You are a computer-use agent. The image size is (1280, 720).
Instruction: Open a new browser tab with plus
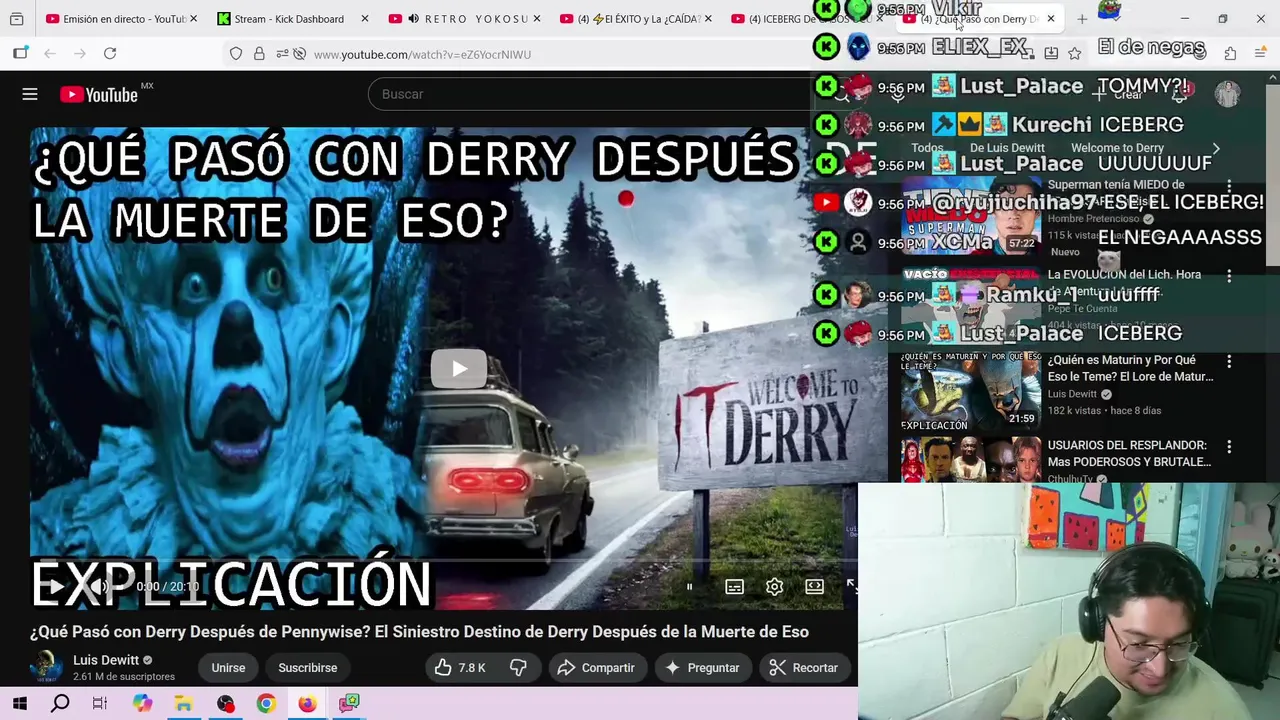click(x=1082, y=19)
